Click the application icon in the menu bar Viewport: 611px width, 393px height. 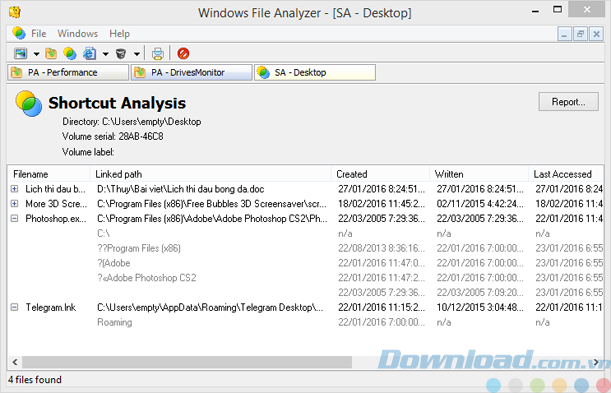coord(19,33)
